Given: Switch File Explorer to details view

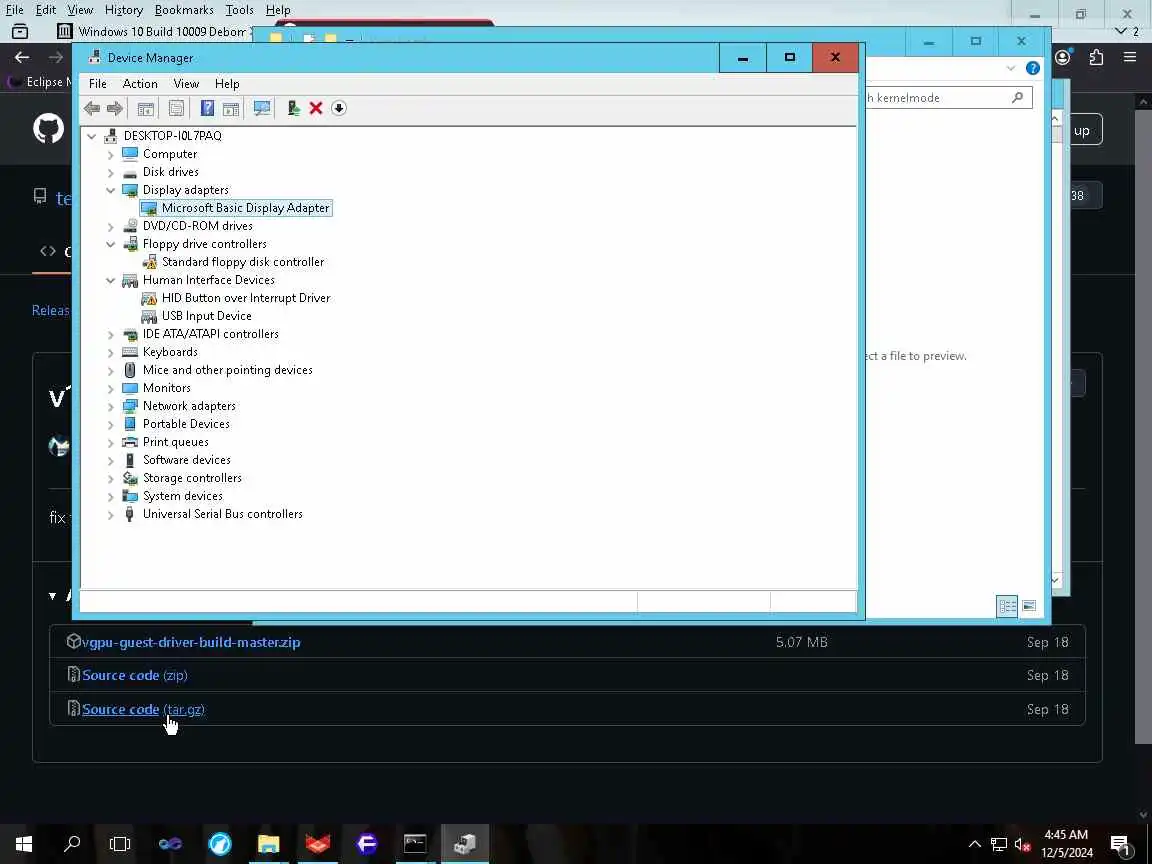Looking at the screenshot, I should click(x=1007, y=606).
